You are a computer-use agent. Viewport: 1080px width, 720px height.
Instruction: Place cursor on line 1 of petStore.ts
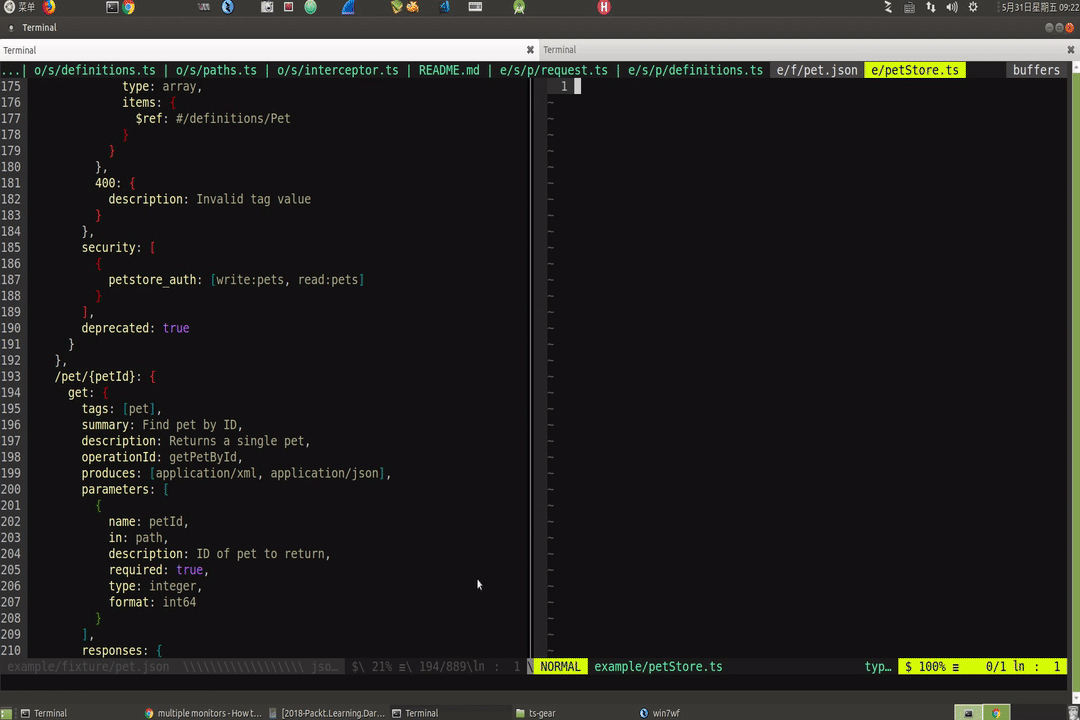(x=577, y=86)
